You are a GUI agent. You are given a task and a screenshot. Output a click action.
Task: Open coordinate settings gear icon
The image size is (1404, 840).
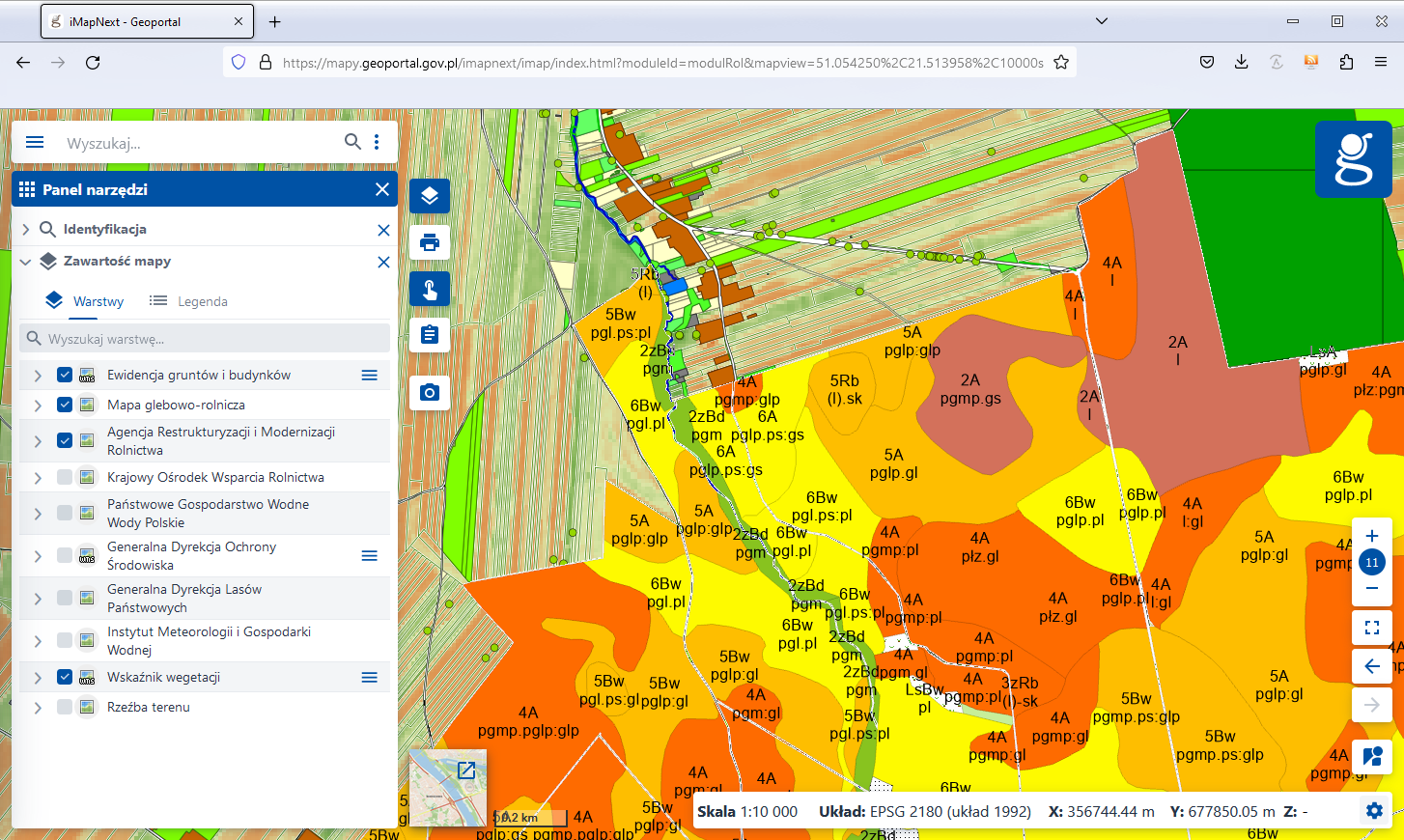pos(1374,811)
